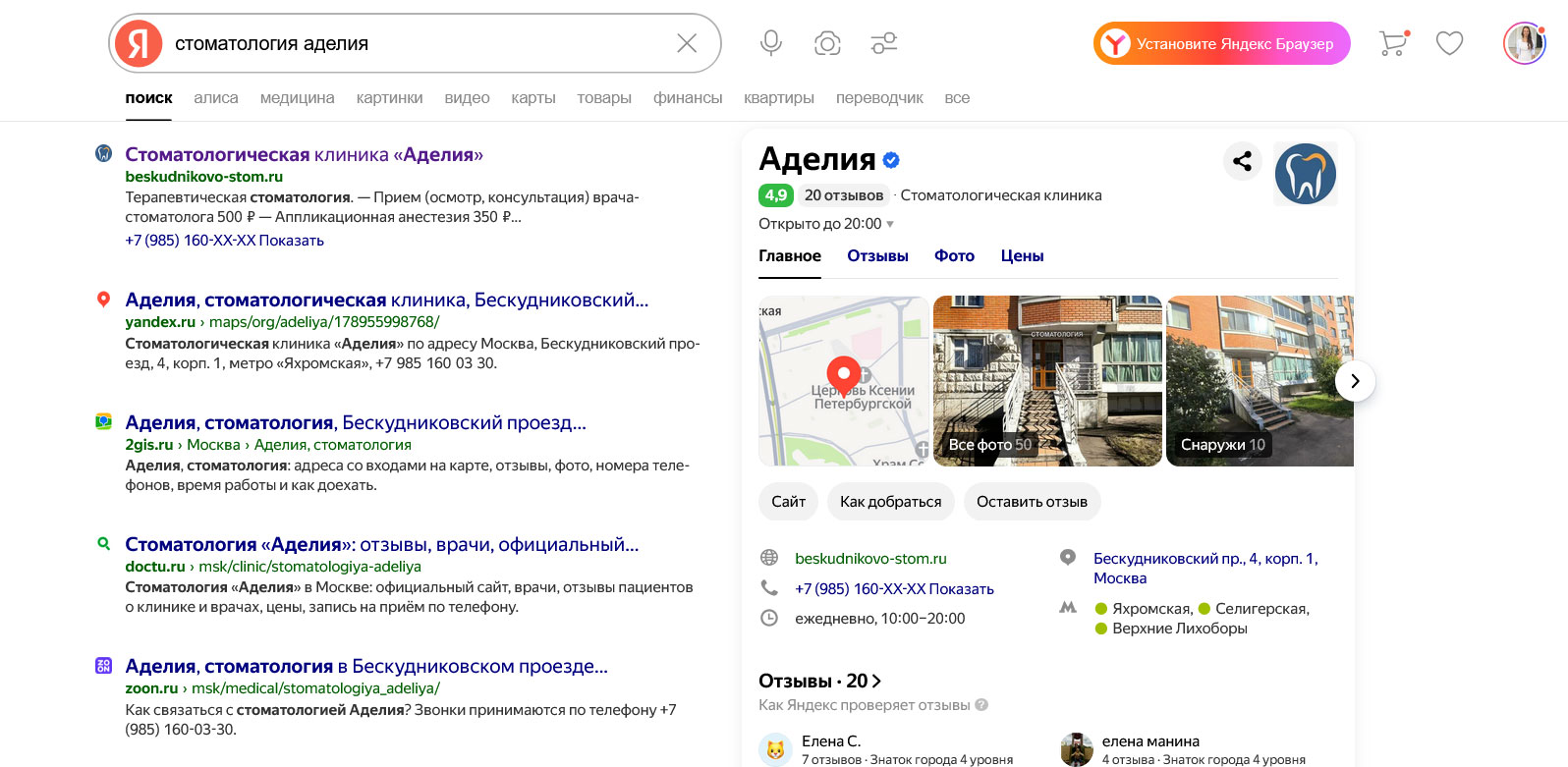Screen dimensions: 1568x767
Task: Click the favicon of beskudnikovo-stom.ru result
Action: [x=103, y=153]
